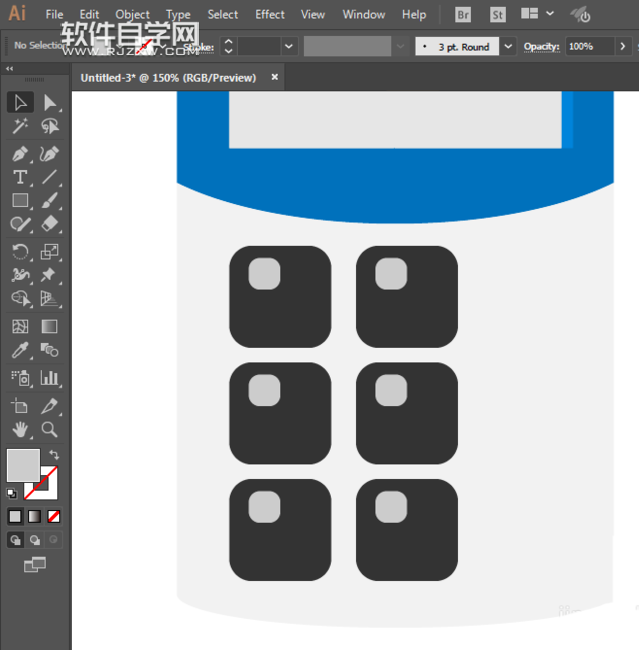This screenshot has height=650, width=639.
Task: Select the Pen tool
Action: point(20,153)
